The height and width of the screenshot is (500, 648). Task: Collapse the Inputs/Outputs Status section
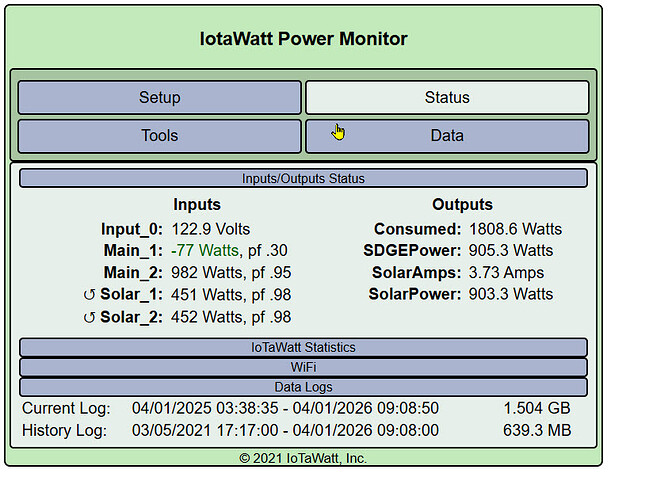click(303, 179)
